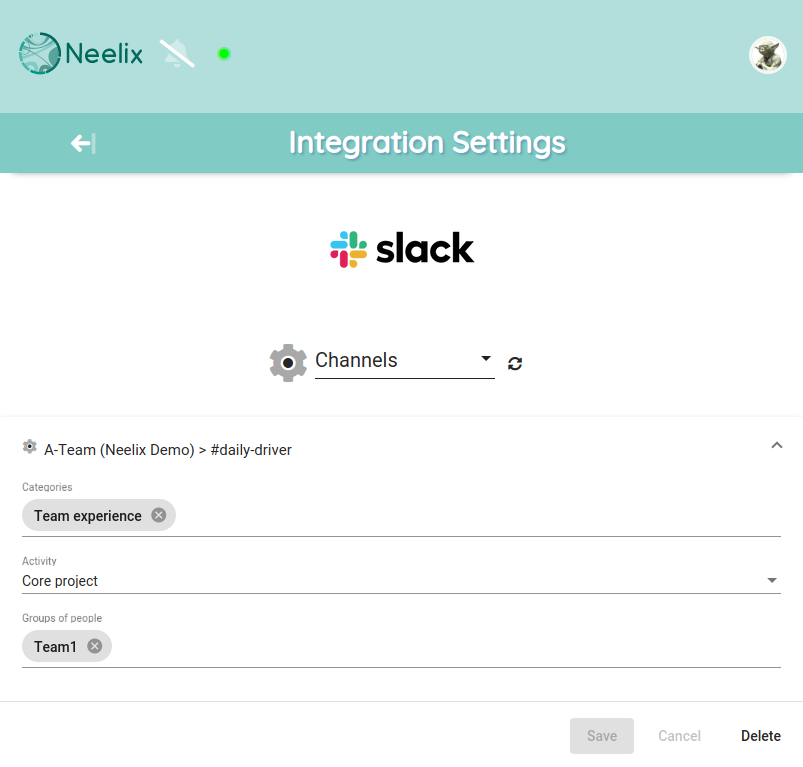Open the Activity dropdown showing Core project
The image size is (803, 767).
[401, 581]
